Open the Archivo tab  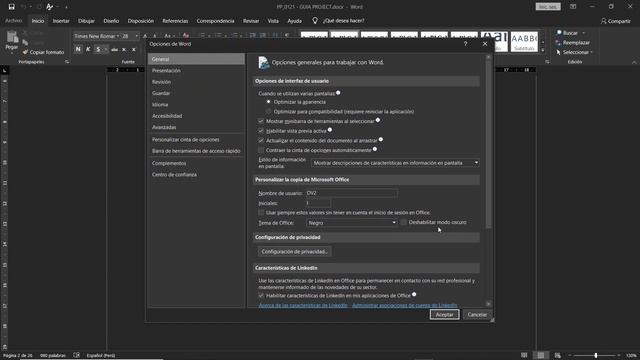tap(13, 20)
